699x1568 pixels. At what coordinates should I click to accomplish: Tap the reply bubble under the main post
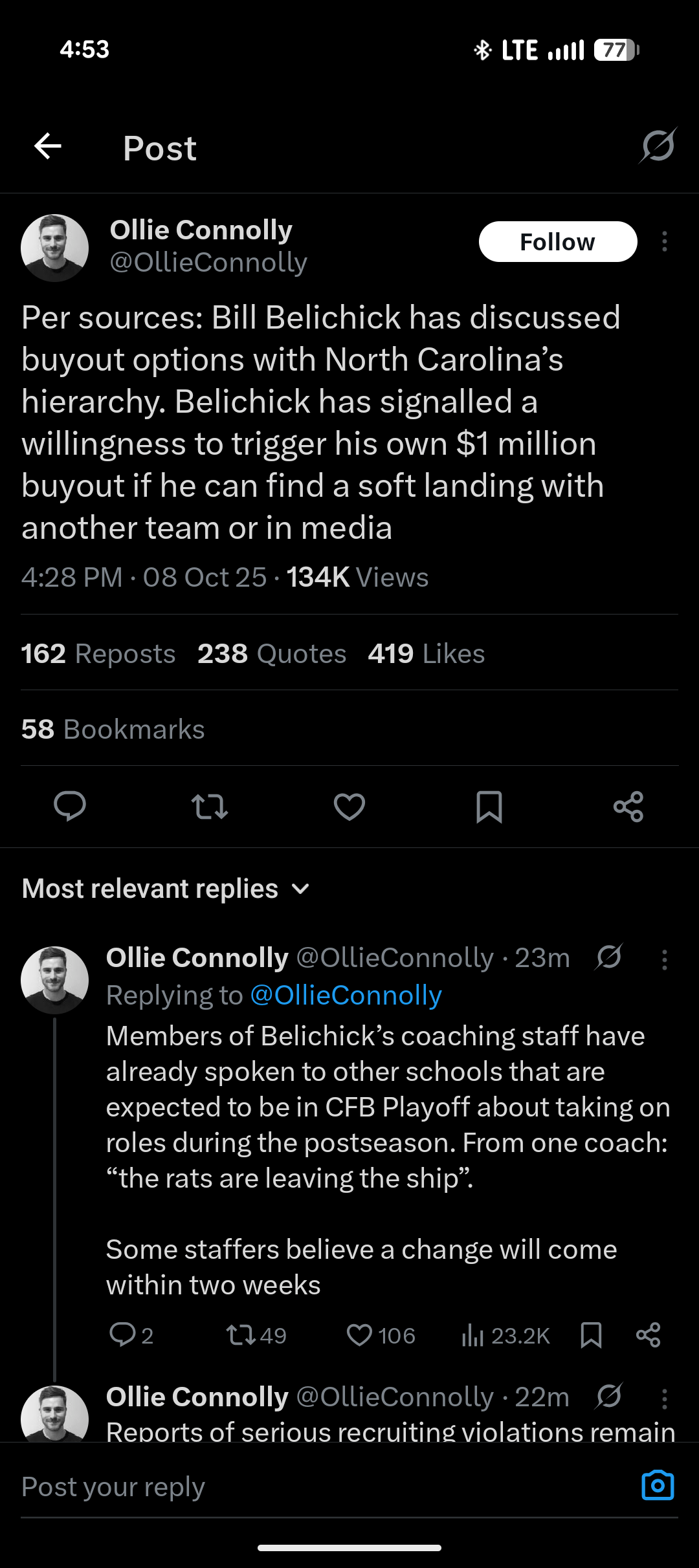pyautogui.click(x=70, y=807)
